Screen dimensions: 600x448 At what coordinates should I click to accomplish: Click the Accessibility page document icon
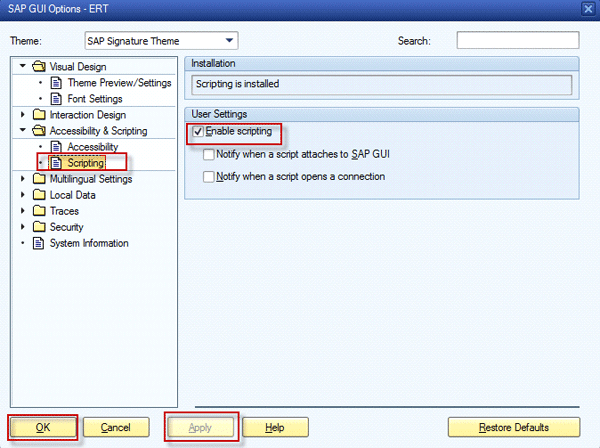pyautogui.click(x=57, y=147)
